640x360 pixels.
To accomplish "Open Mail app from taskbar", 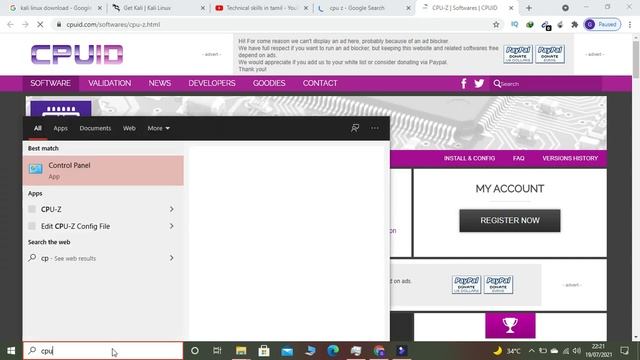I will pyautogui.click(x=287, y=351).
